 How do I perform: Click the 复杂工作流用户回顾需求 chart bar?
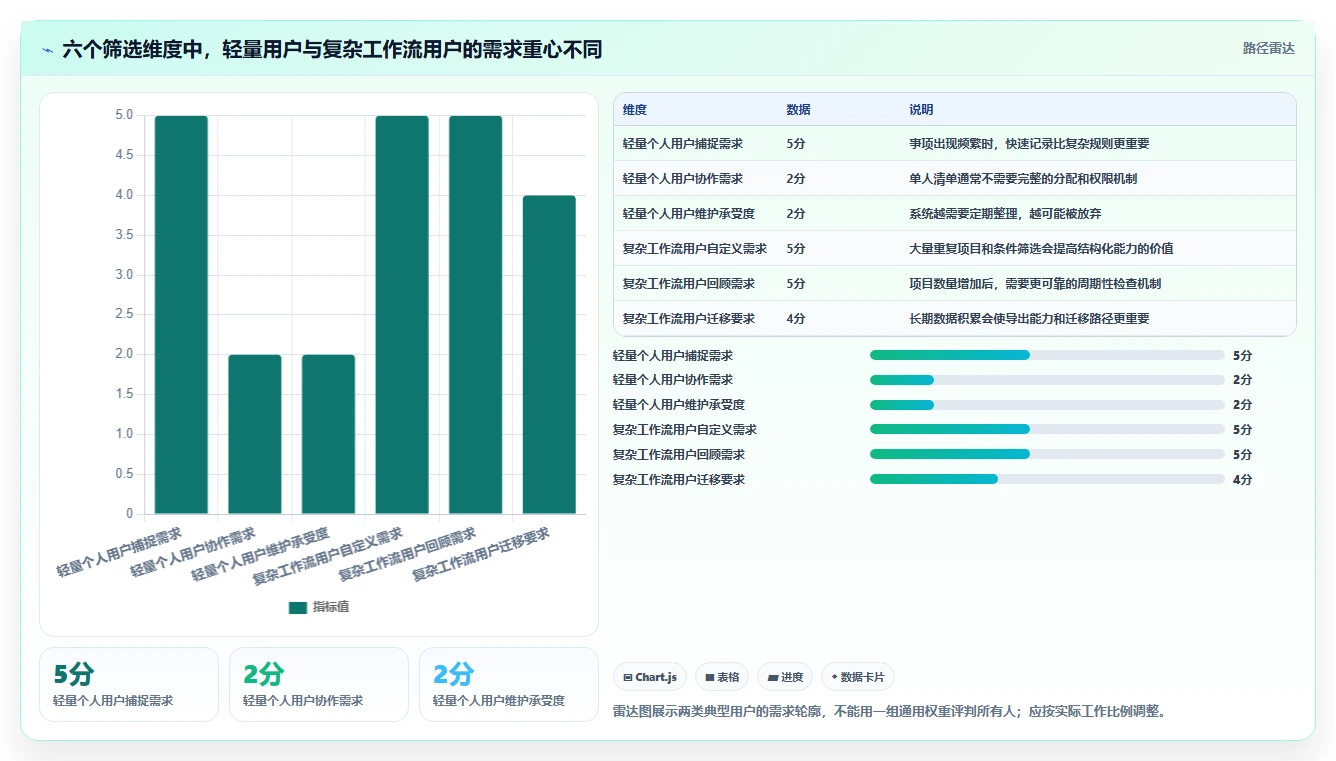click(475, 315)
